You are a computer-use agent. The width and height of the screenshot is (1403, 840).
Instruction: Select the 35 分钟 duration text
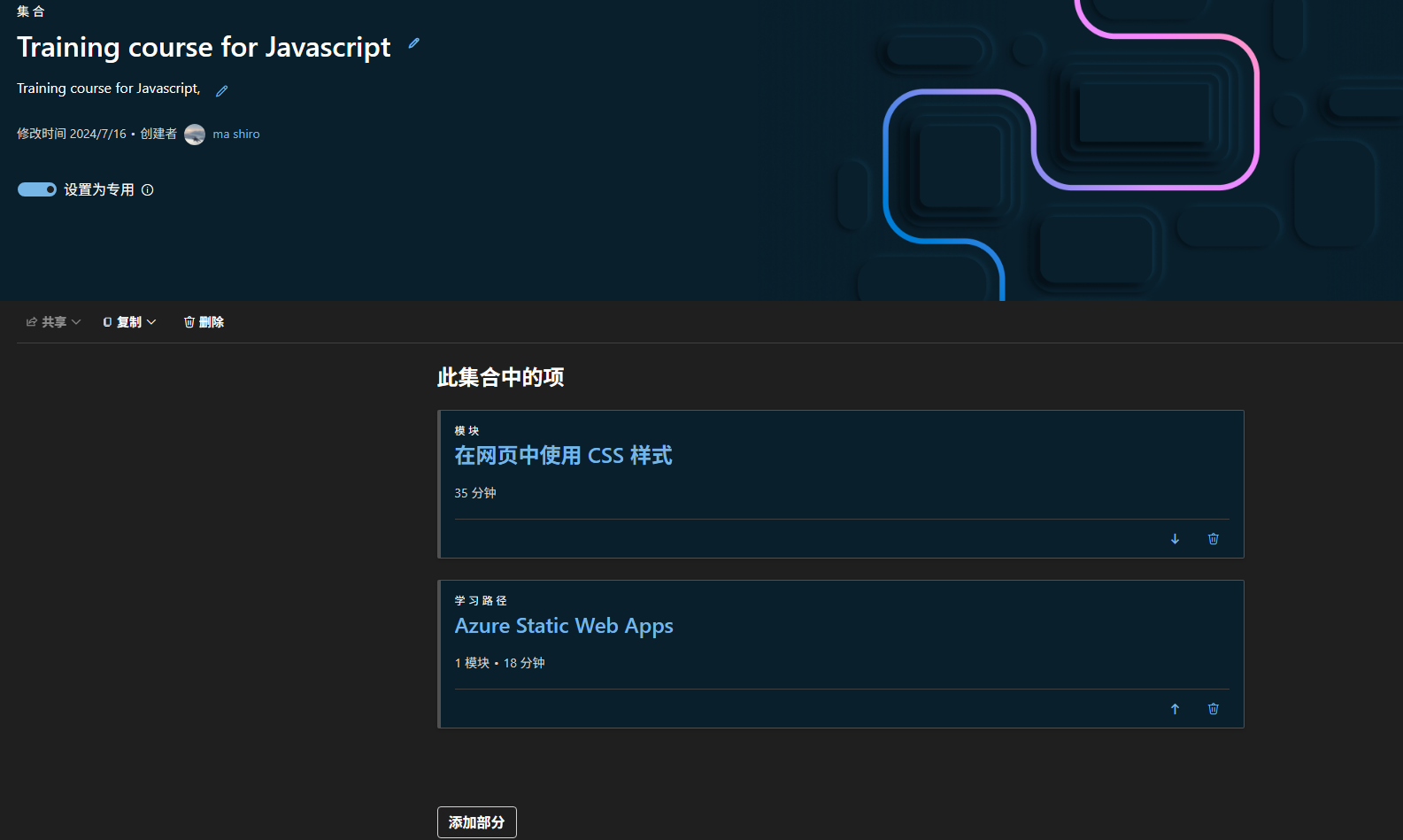475,493
